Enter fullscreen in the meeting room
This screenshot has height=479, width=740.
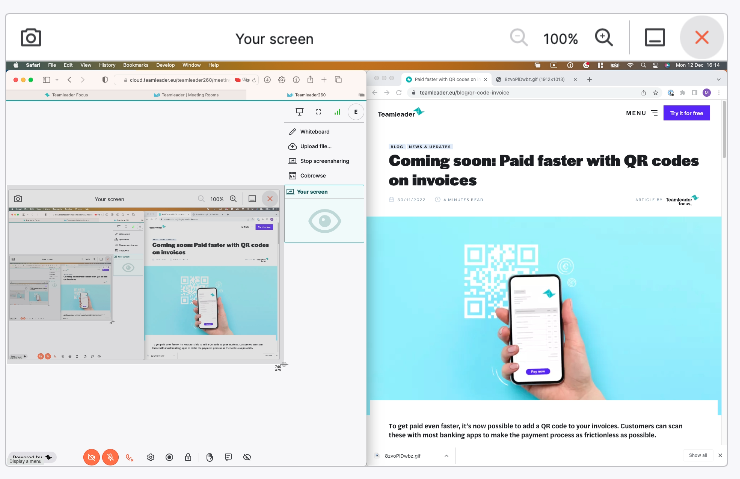(319, 112)
